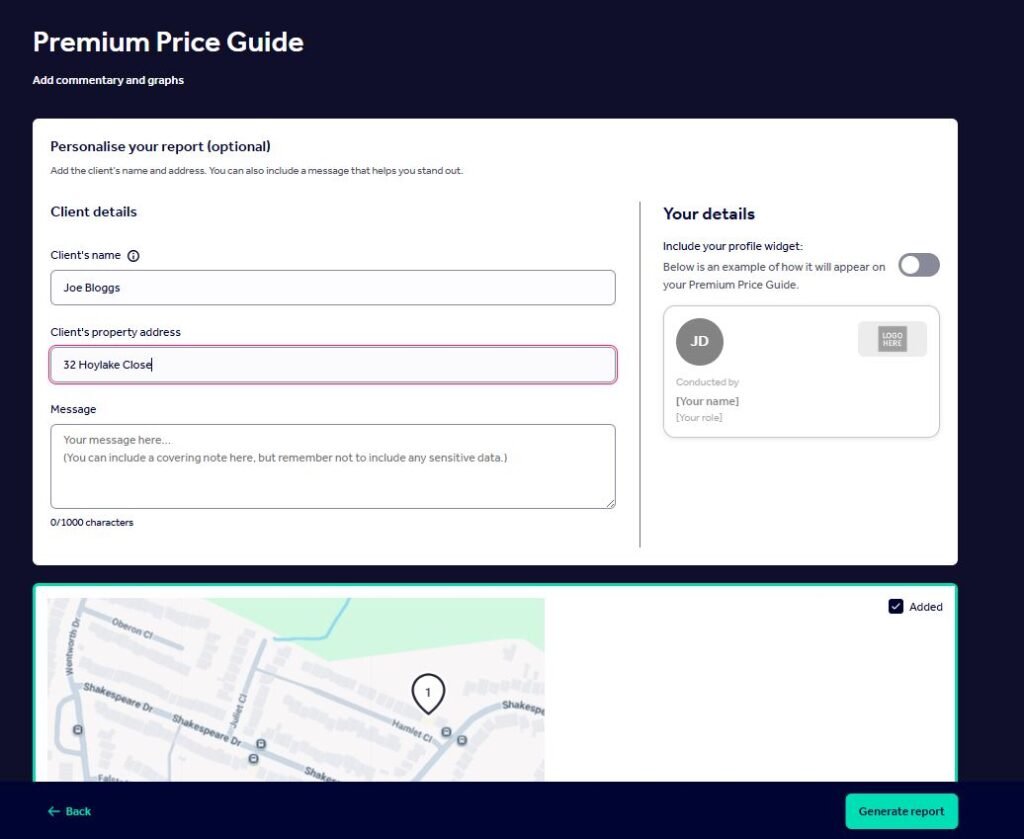Click into the Message text area
The image size is (1024, 839).
333,466
